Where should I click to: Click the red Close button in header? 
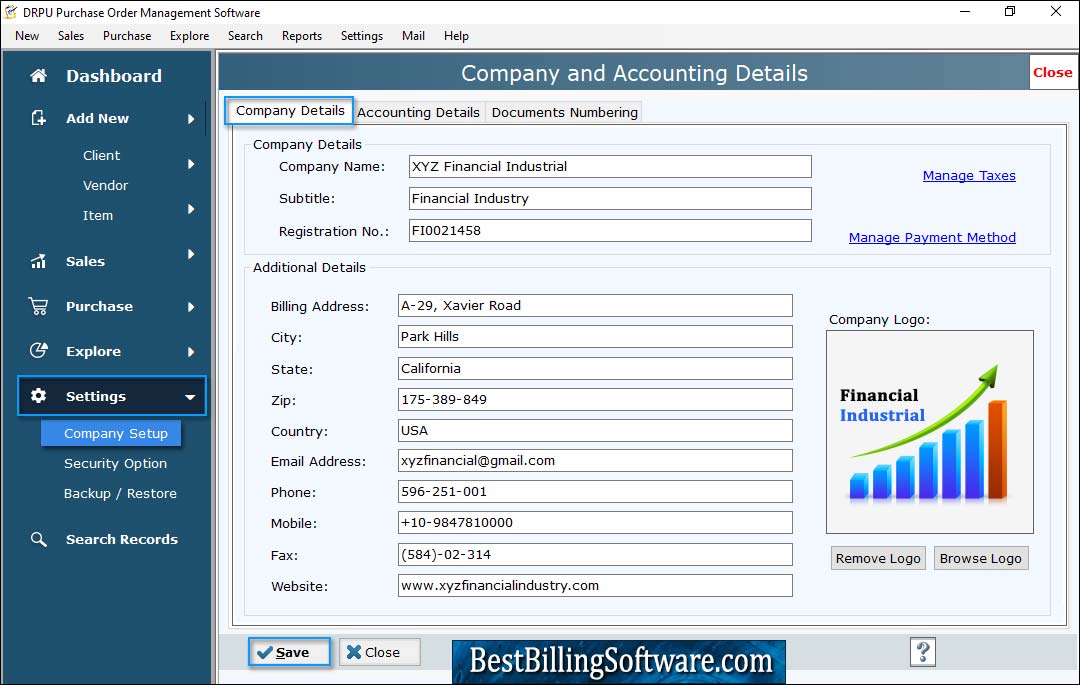tap(1052, 72)
